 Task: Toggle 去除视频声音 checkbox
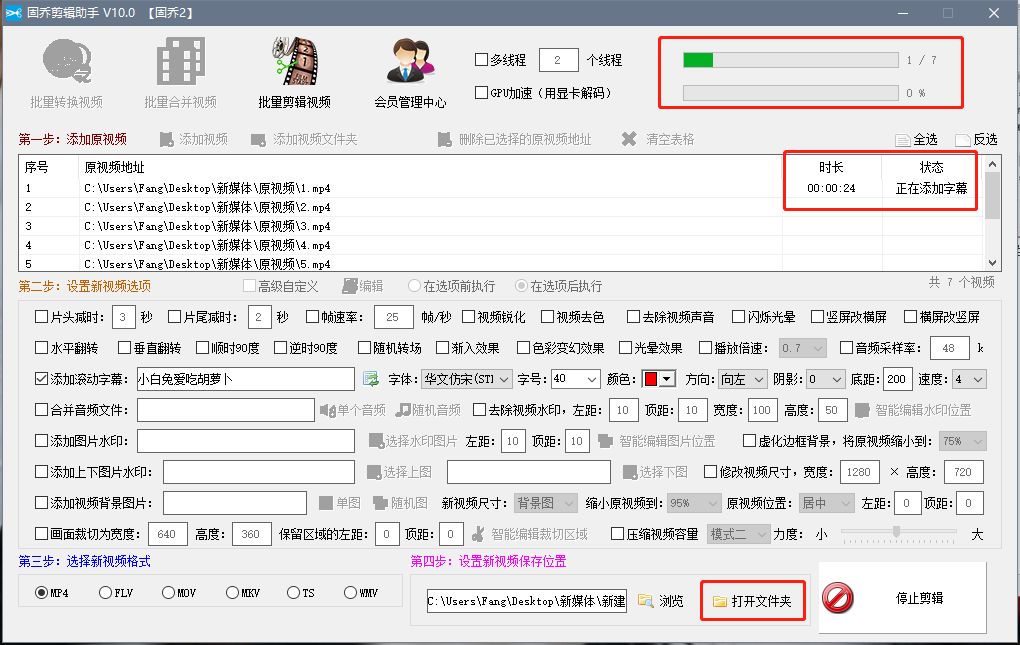pos(634,317)
